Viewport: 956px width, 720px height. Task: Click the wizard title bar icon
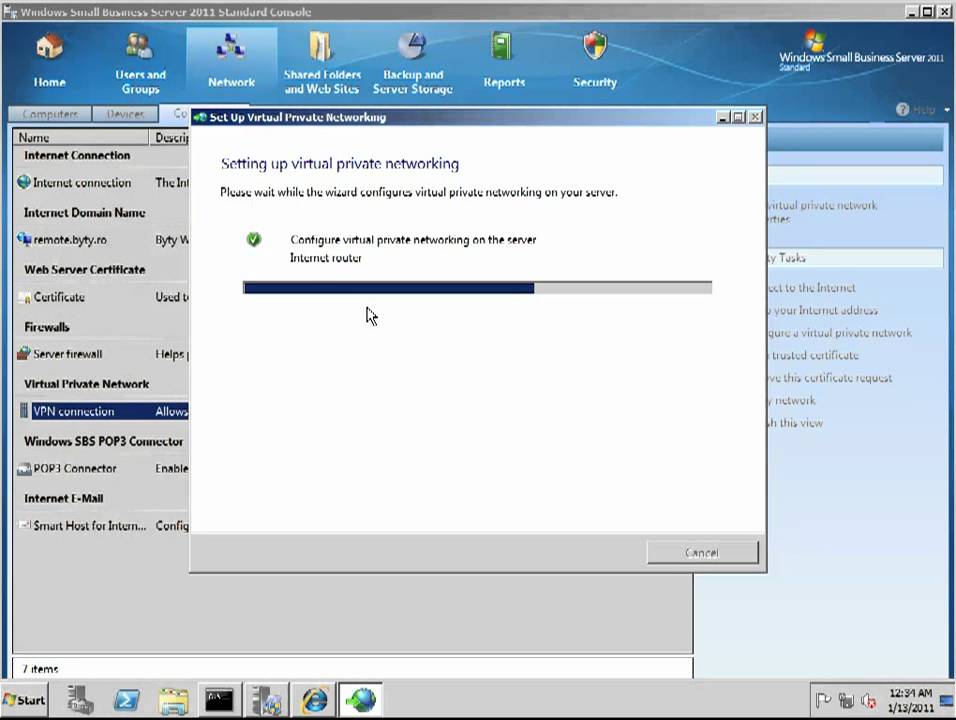(x=199, y=117)
